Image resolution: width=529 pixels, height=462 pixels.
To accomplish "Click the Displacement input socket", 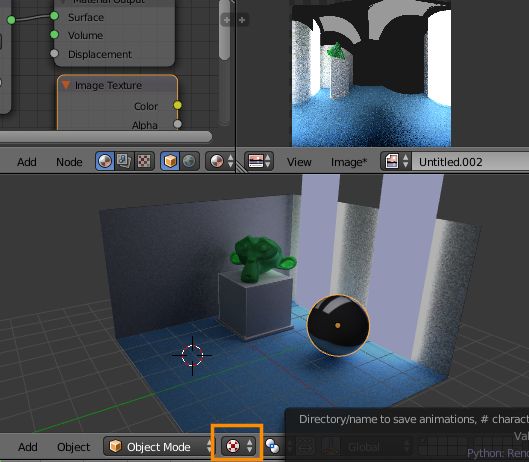I will pyautogui.click(x=54, y=53).
